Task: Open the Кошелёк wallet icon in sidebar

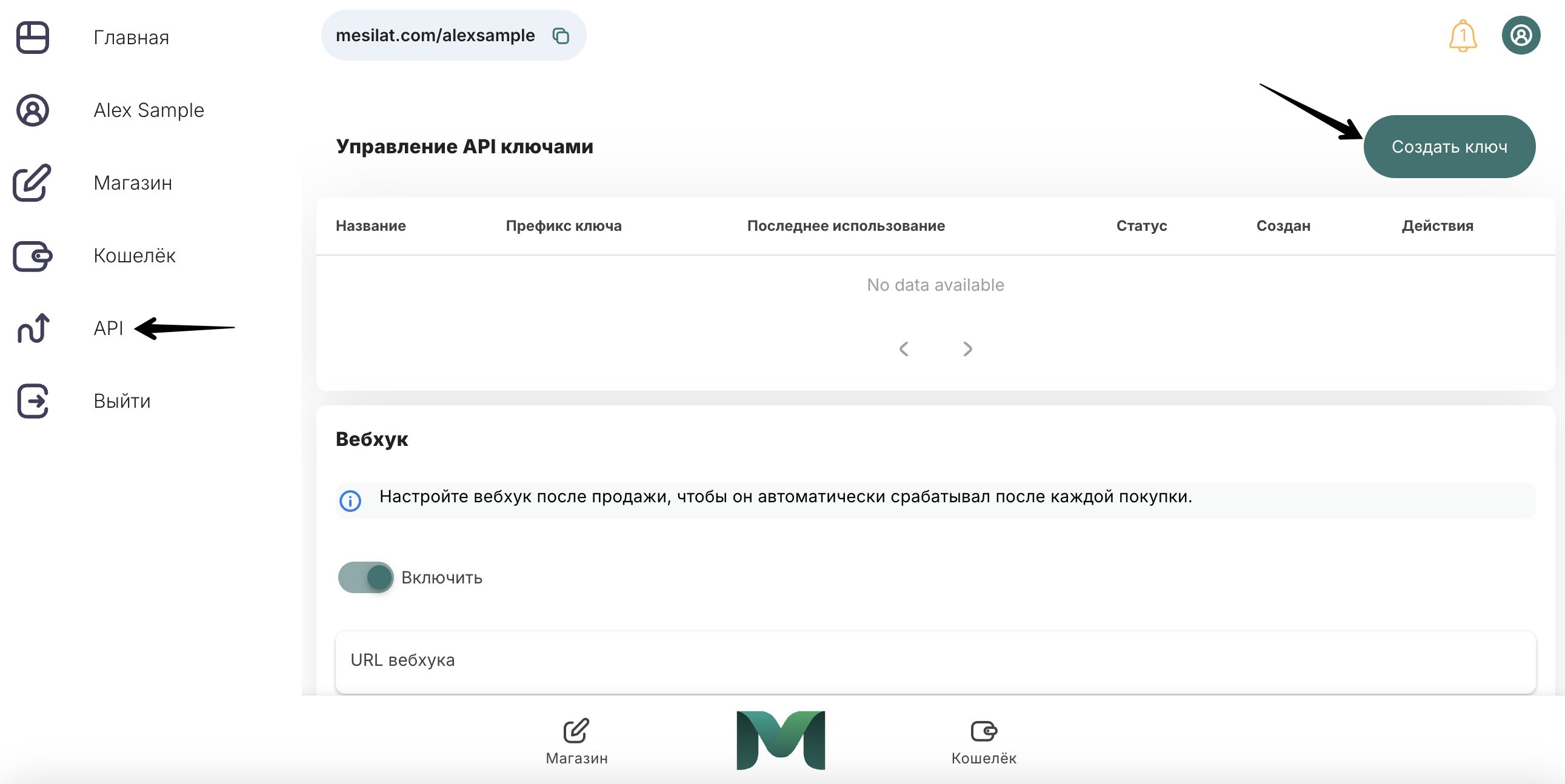Action: [x=32, y=256]
